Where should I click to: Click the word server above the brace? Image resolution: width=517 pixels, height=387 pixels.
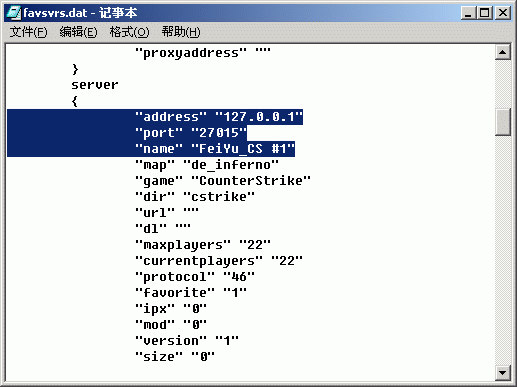(x=95, y=85)
